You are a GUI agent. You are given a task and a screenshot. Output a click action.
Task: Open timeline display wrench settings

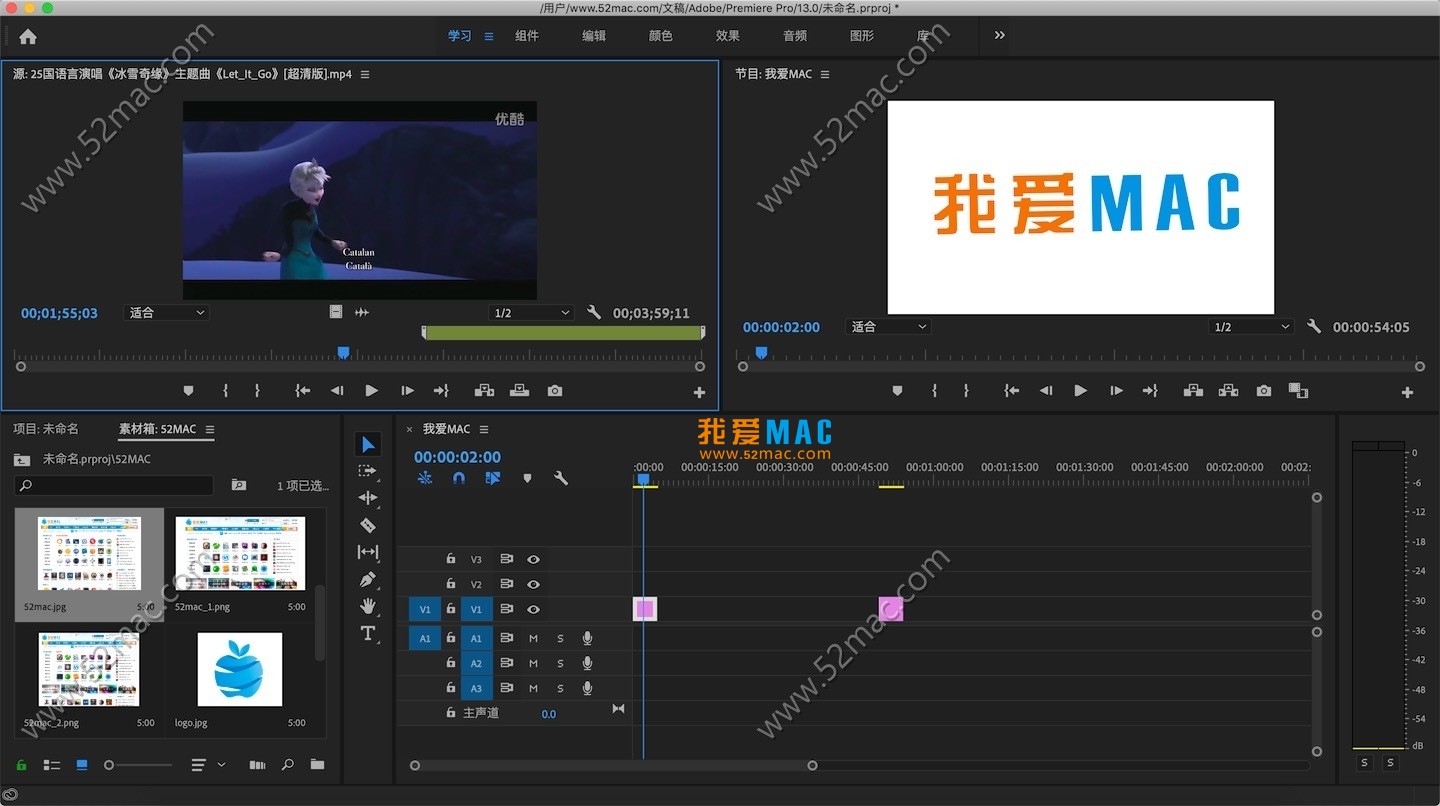561,479
